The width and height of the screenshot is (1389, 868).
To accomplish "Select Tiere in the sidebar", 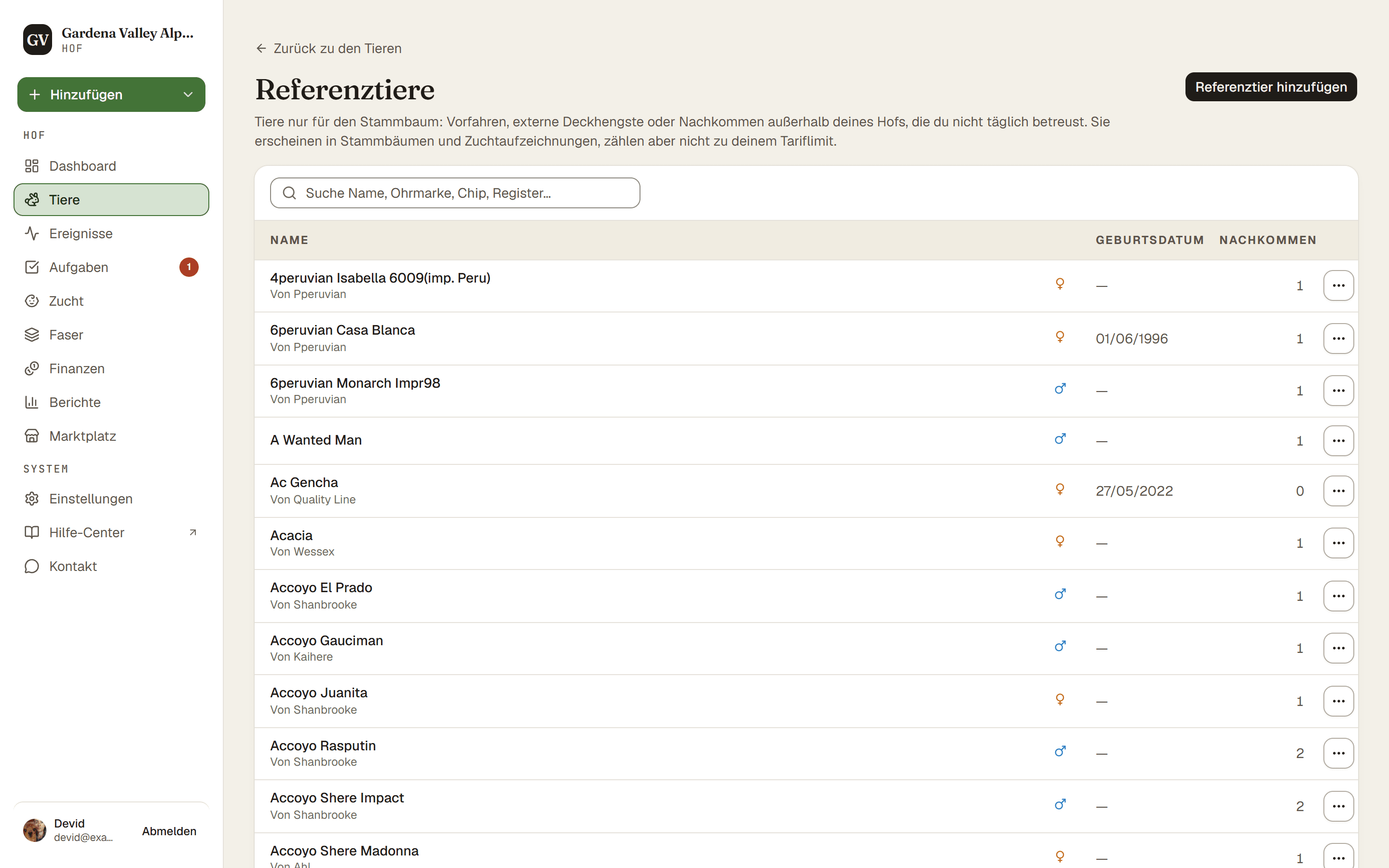I will (x=111, y=200).
